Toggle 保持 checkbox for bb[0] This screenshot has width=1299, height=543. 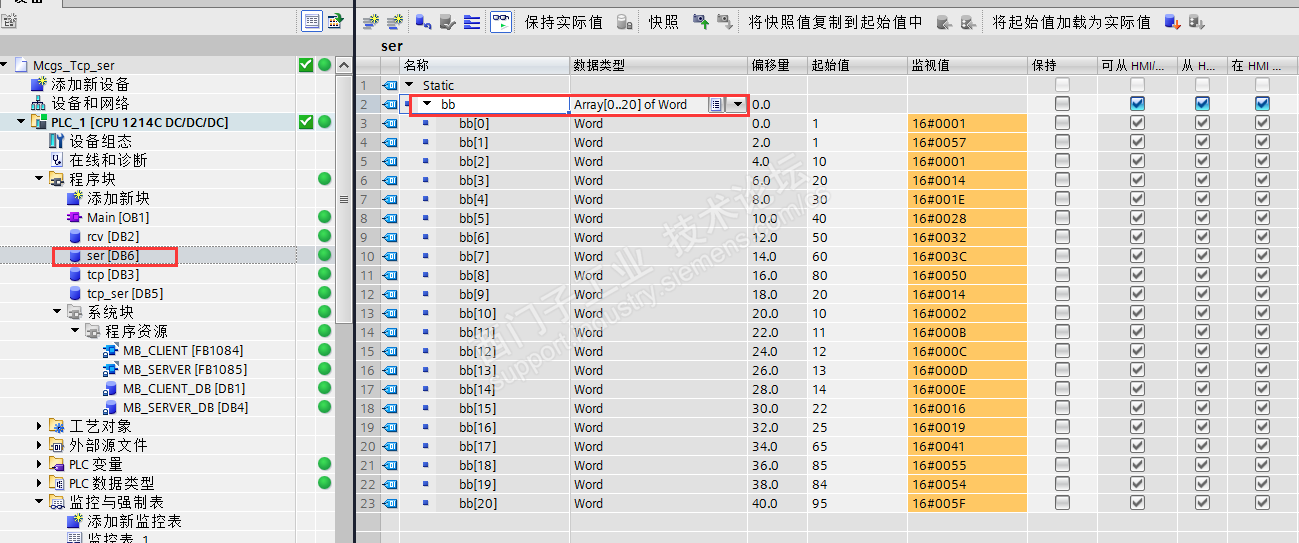click(1062, 123)
